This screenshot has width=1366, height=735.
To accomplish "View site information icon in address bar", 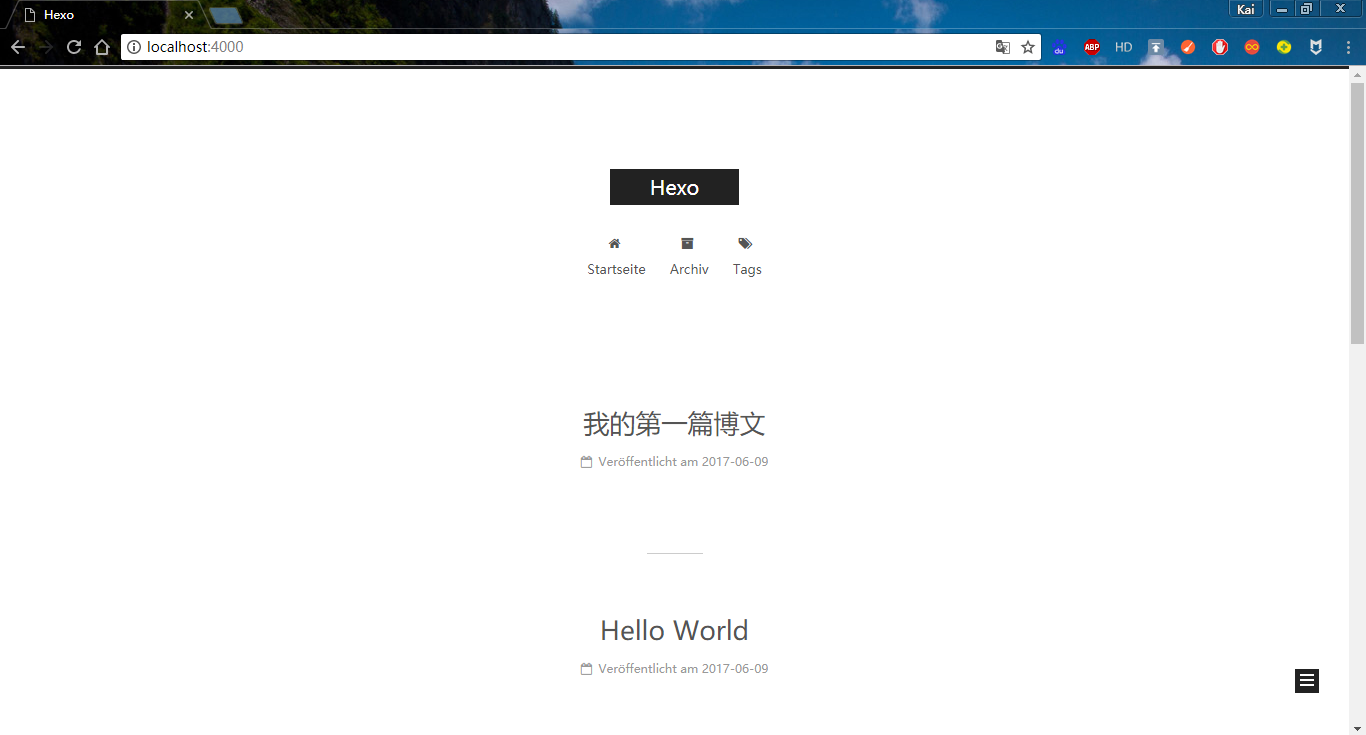I will coord(134,47).
